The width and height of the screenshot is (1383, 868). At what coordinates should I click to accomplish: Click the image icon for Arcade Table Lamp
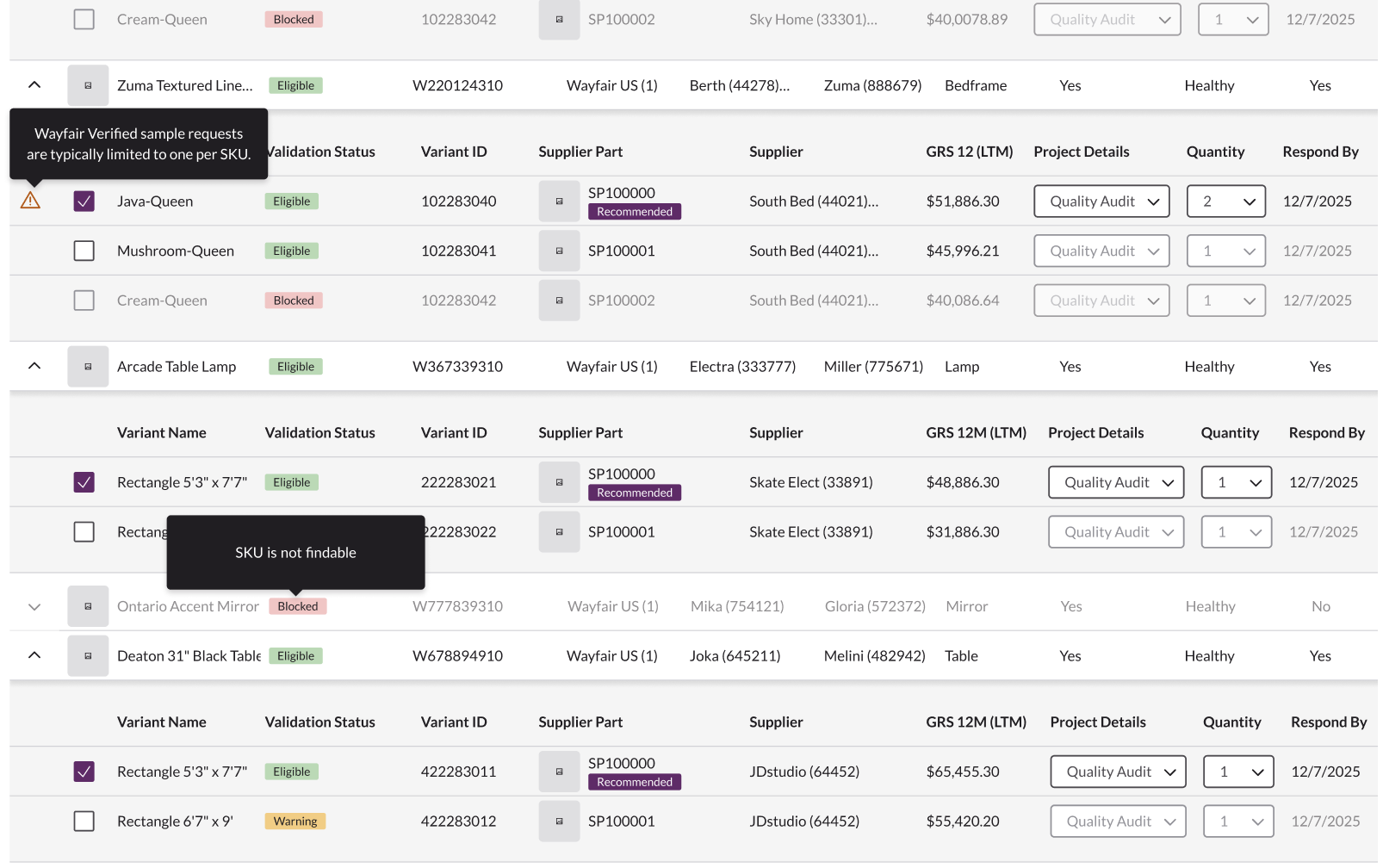87,366
